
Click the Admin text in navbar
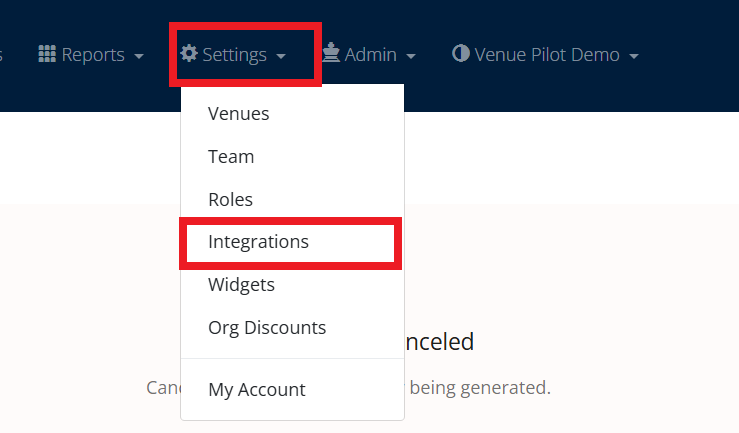[370, 55]
